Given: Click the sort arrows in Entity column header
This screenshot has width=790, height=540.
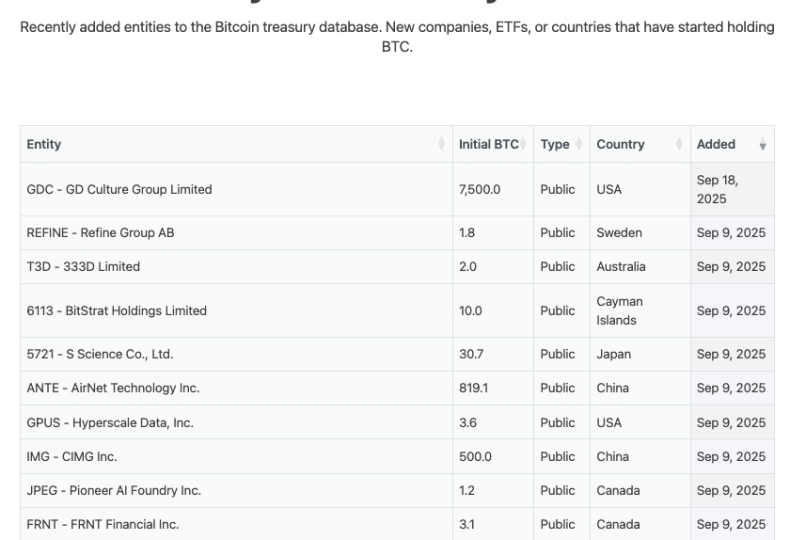Looking at the screenshot, I should point(441,145).
